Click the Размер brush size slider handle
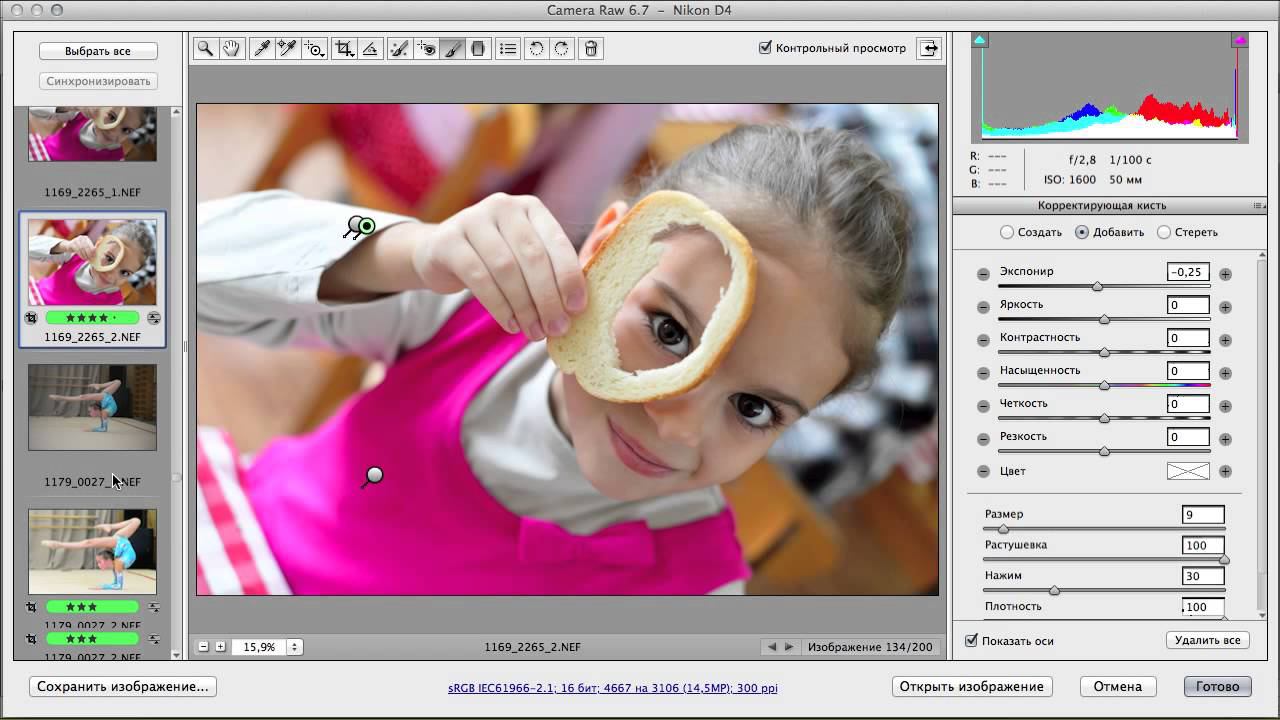The width and height of the screenshot is (1280, 720). pyautogui.click(x=1003, y=529)
